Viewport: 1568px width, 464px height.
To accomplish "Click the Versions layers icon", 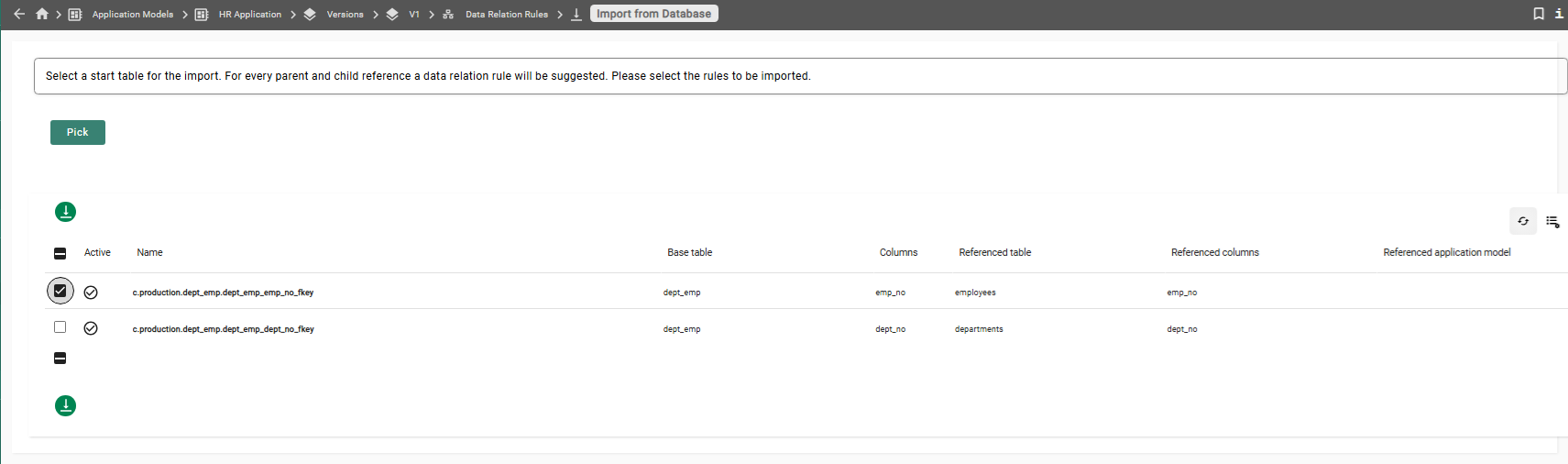I will pos(310,15).
